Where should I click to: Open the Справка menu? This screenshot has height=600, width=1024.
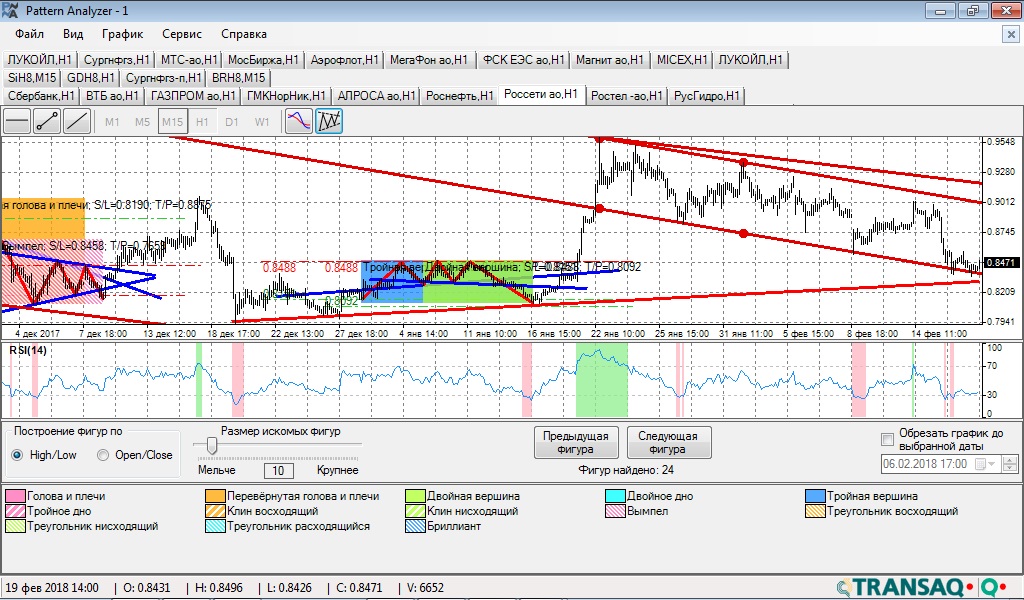[x=244, y=34]
